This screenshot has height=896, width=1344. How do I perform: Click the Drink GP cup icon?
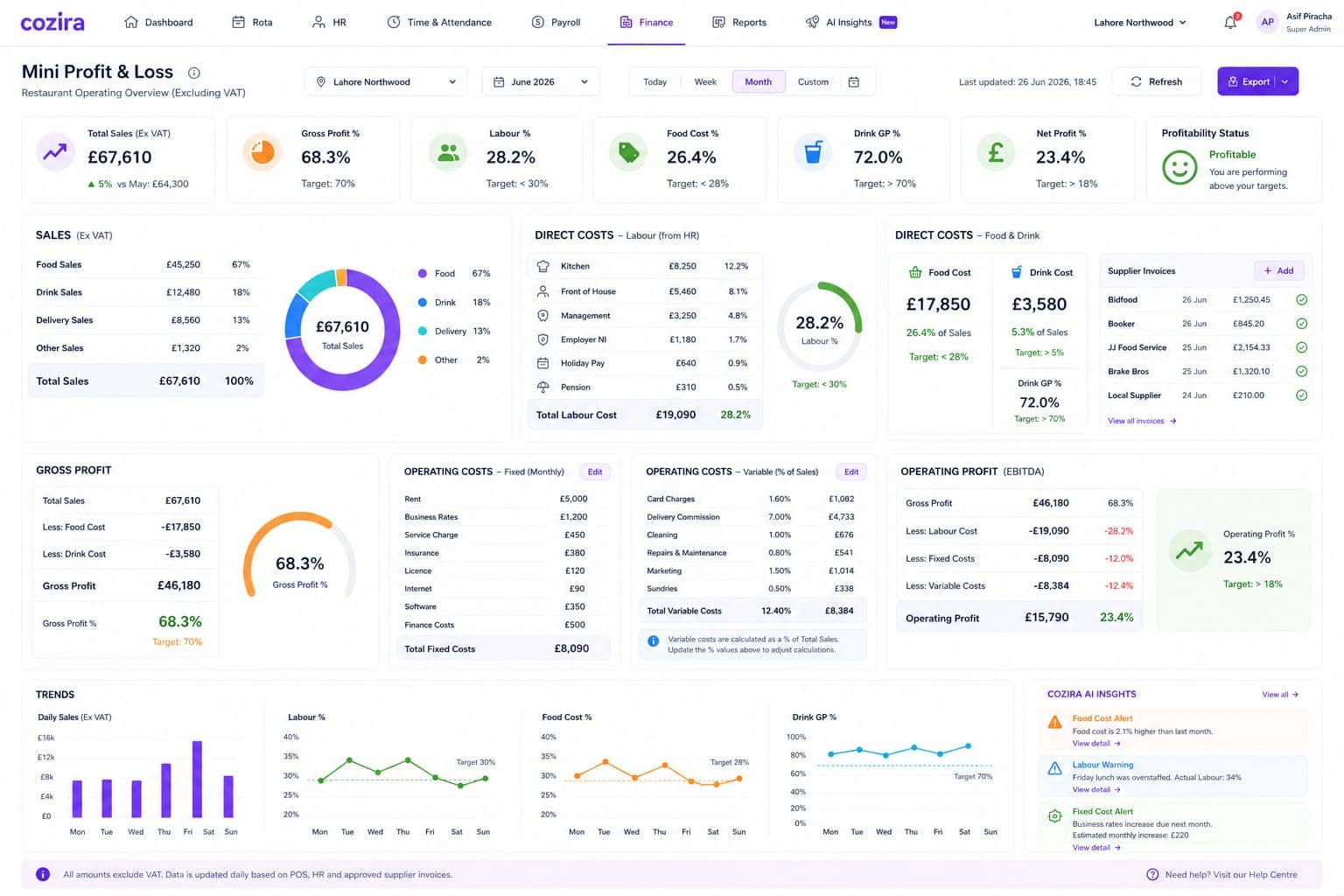point(813,152)
